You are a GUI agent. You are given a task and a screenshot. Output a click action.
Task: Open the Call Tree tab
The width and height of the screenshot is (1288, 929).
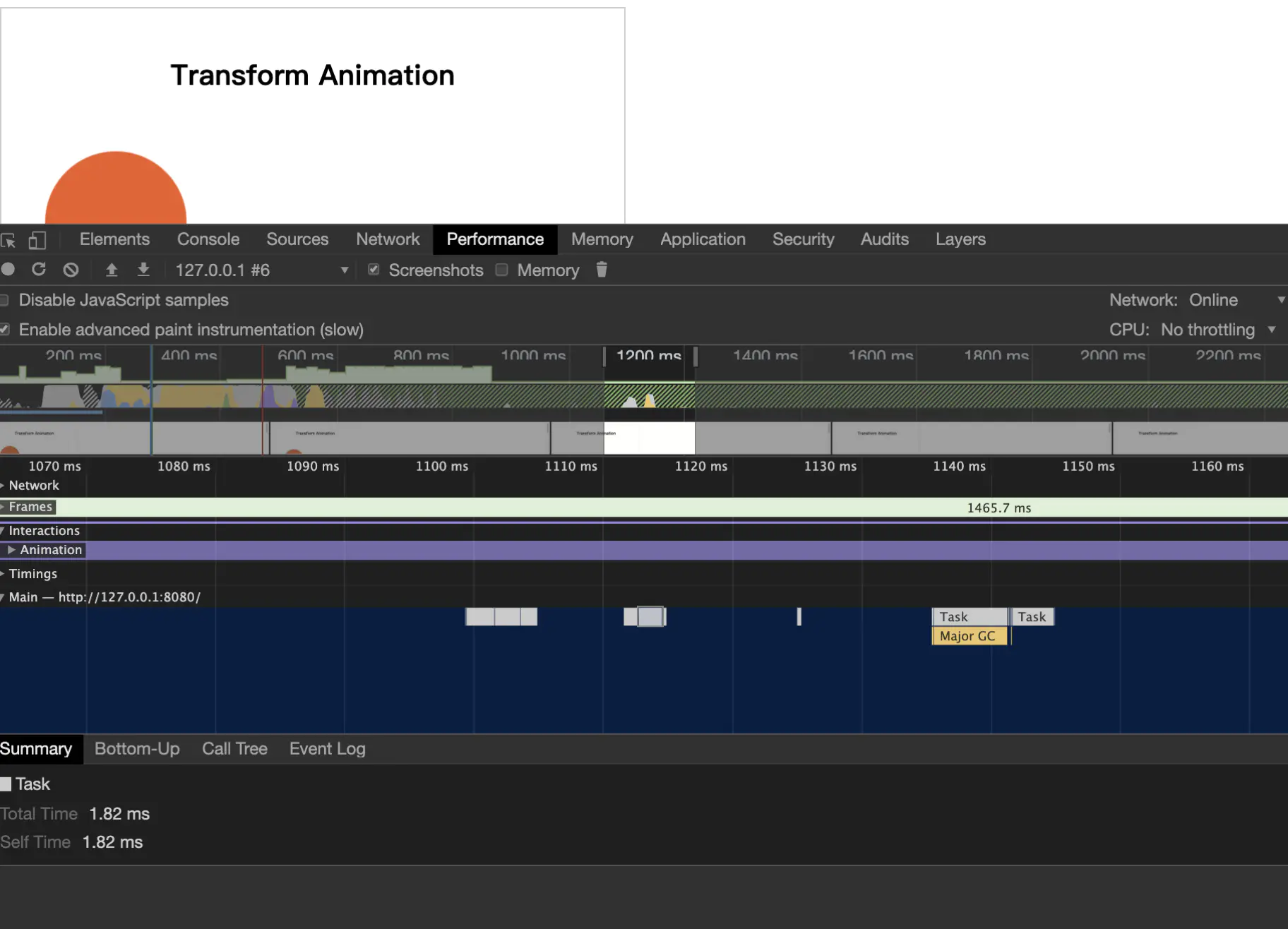pyautogui.click(x=234, y=749)
